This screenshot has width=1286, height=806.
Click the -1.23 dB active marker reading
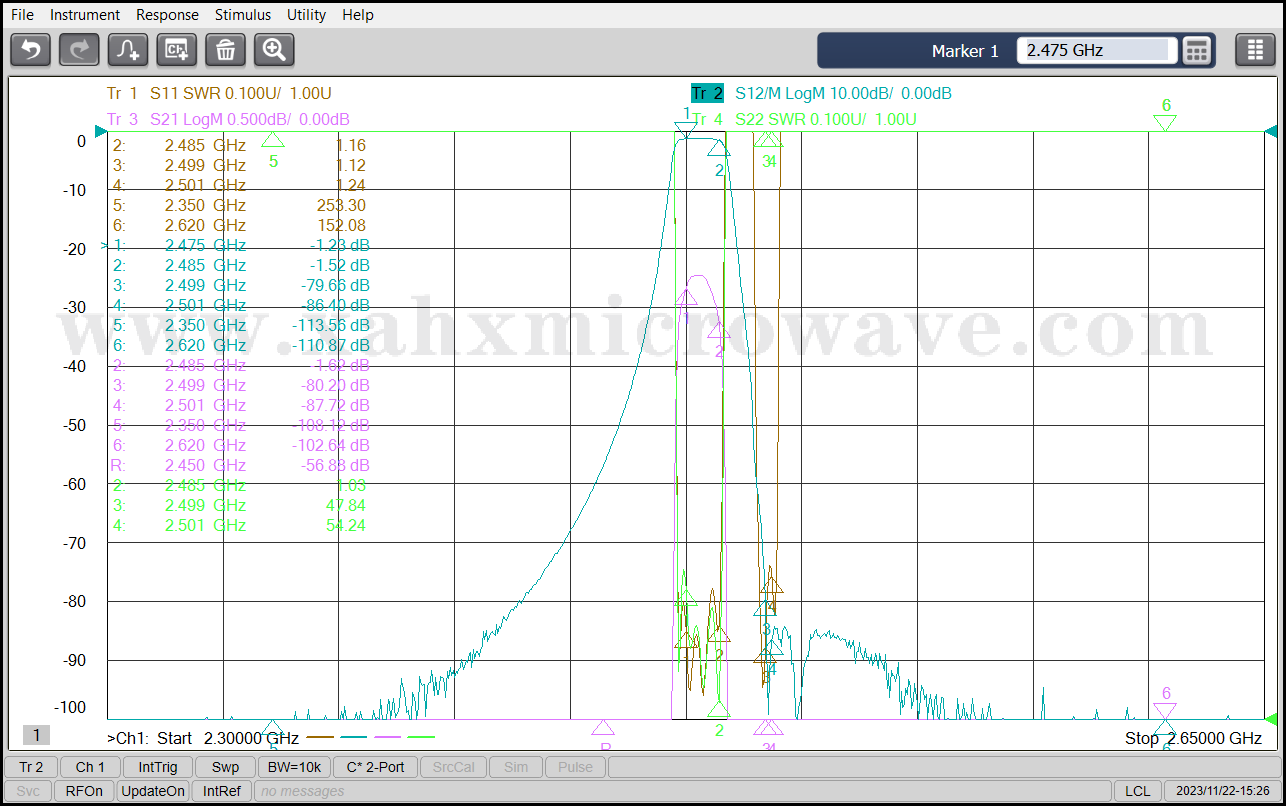click(x=340, y=245)
